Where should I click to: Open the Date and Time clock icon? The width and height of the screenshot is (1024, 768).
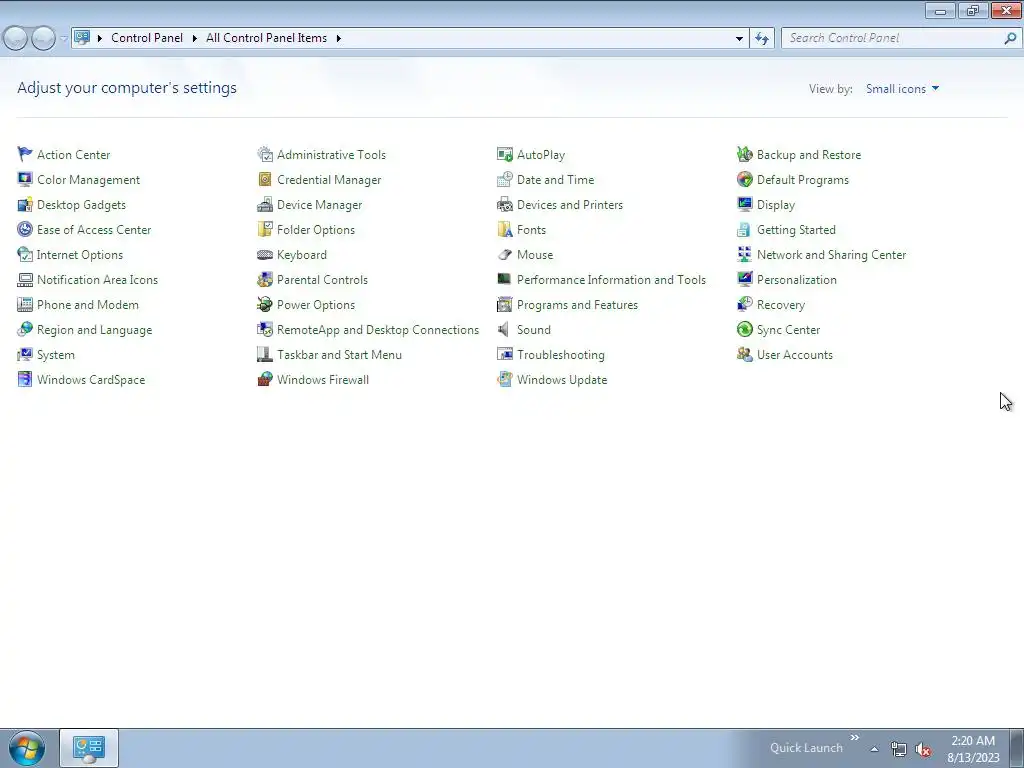(x=505, y=179)
